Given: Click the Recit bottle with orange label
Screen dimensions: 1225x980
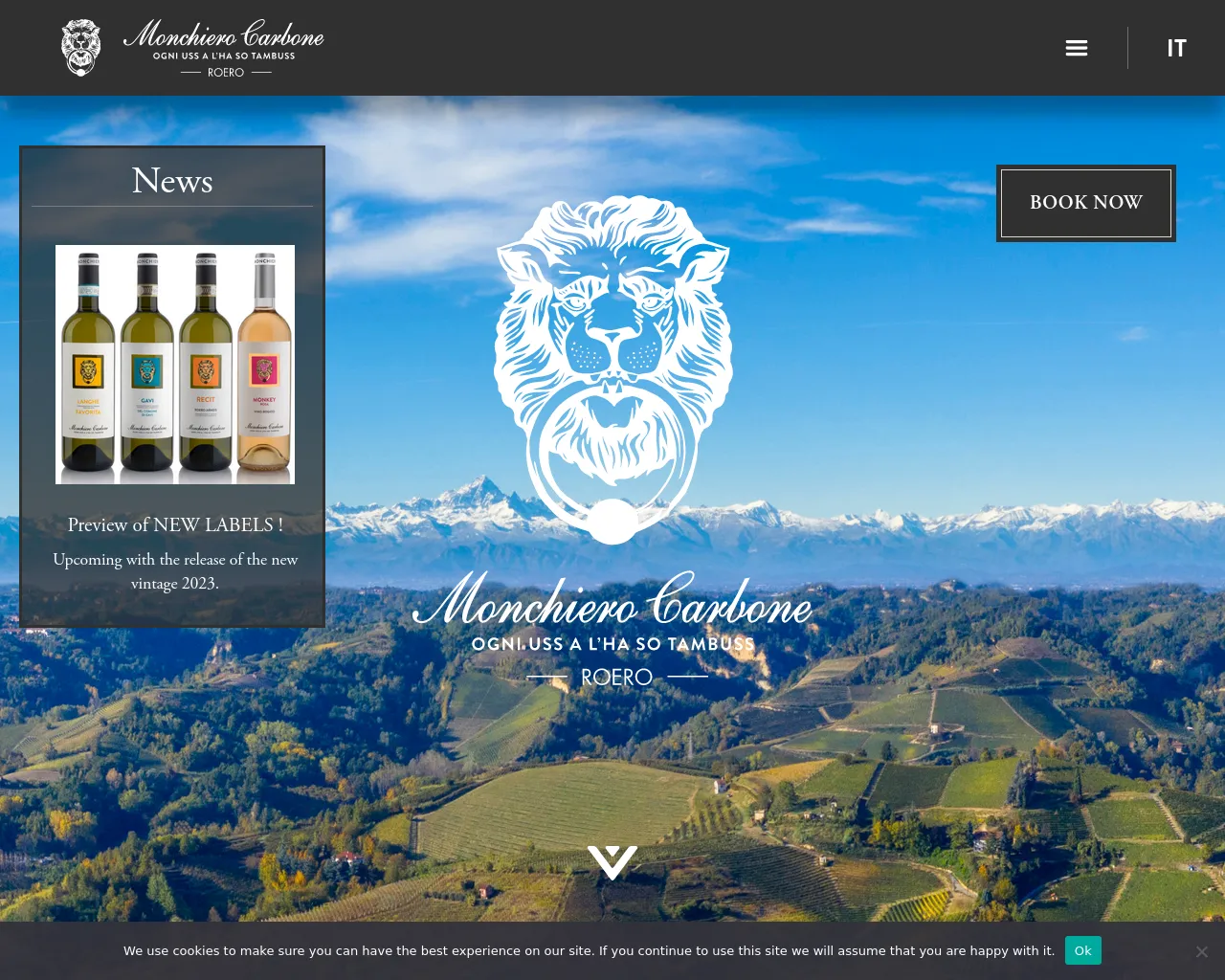Looking at the screenshot, I should (206, 365).
